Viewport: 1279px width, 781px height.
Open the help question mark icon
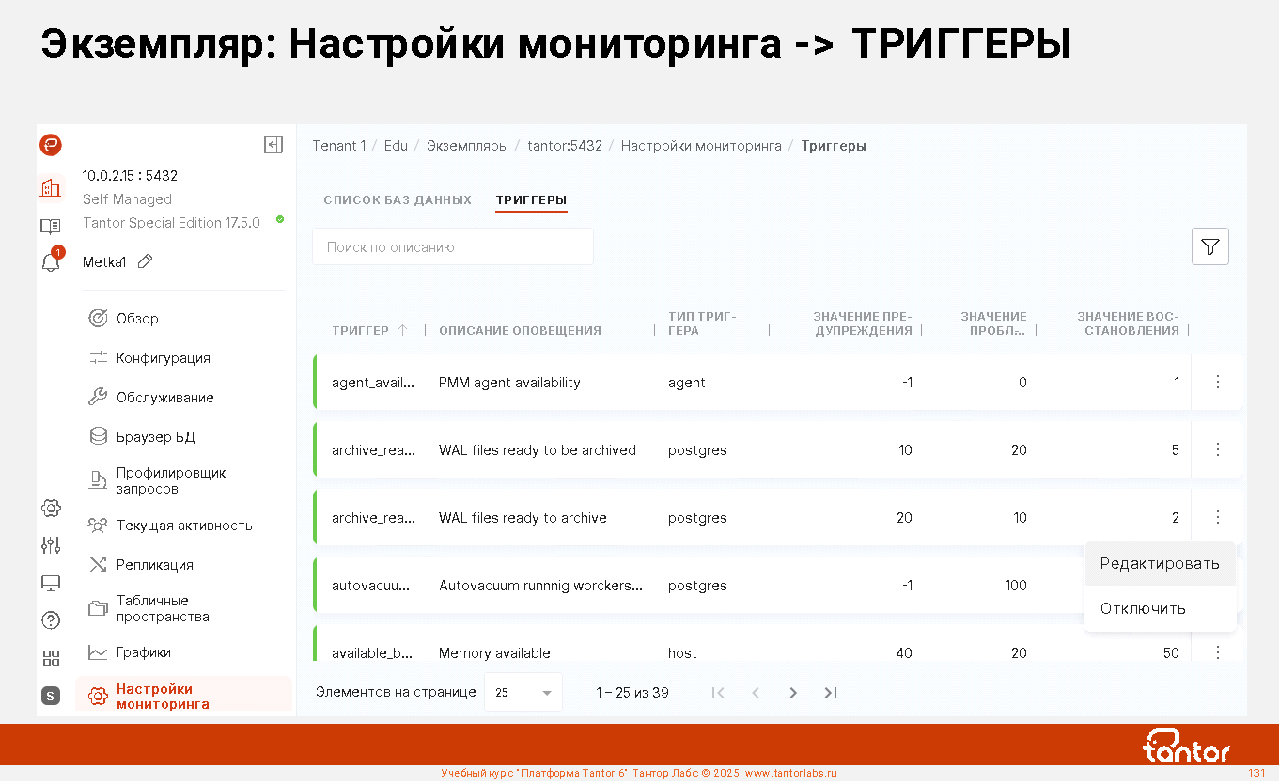[x=50, y=620]
